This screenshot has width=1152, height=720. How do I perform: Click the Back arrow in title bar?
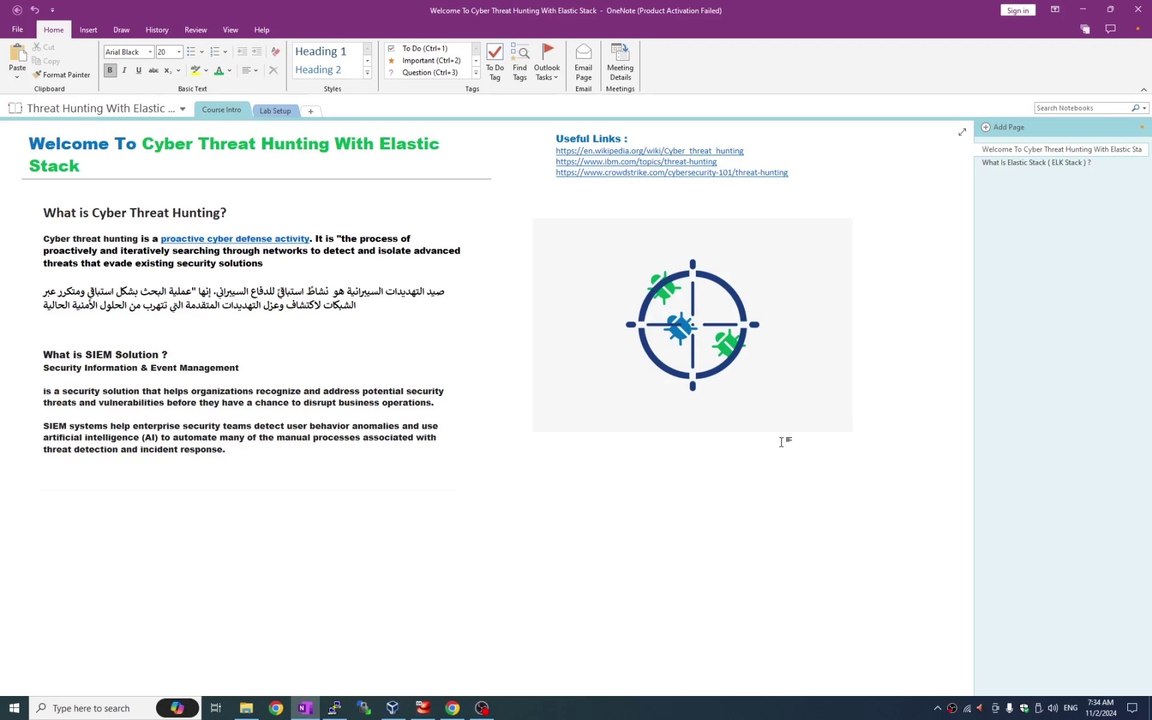coord(17,10)
